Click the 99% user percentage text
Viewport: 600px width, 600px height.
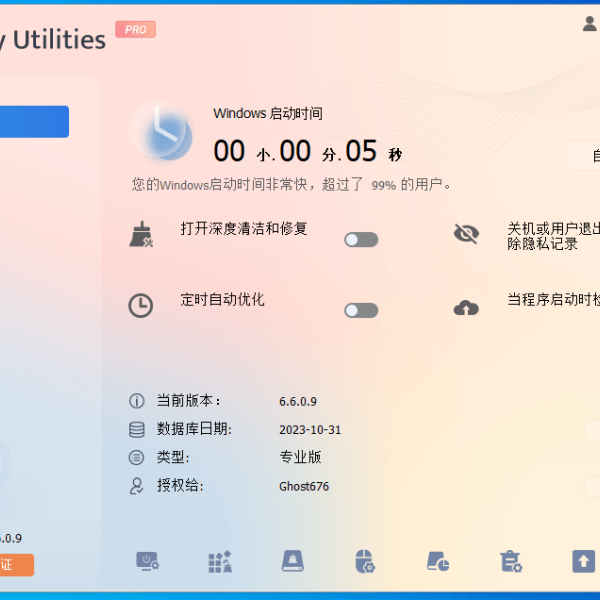384,186
